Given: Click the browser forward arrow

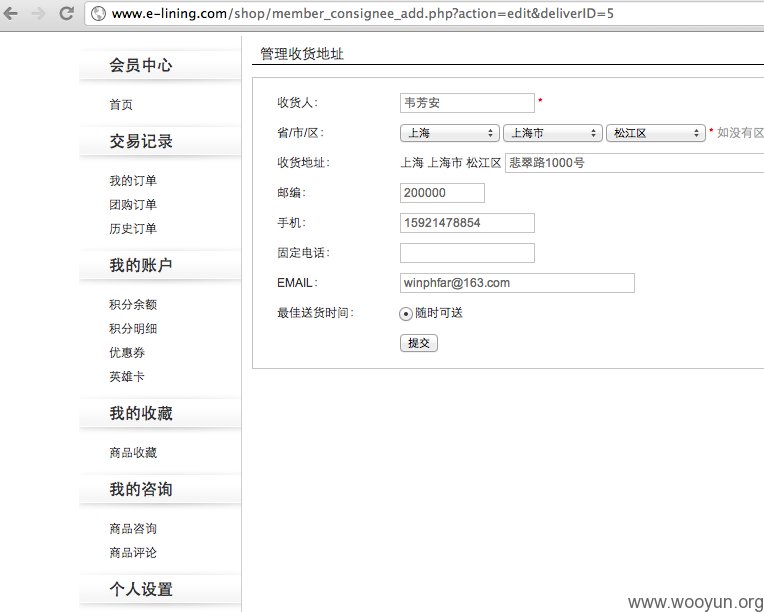Looking at the screenshot, I should (38, 13).
